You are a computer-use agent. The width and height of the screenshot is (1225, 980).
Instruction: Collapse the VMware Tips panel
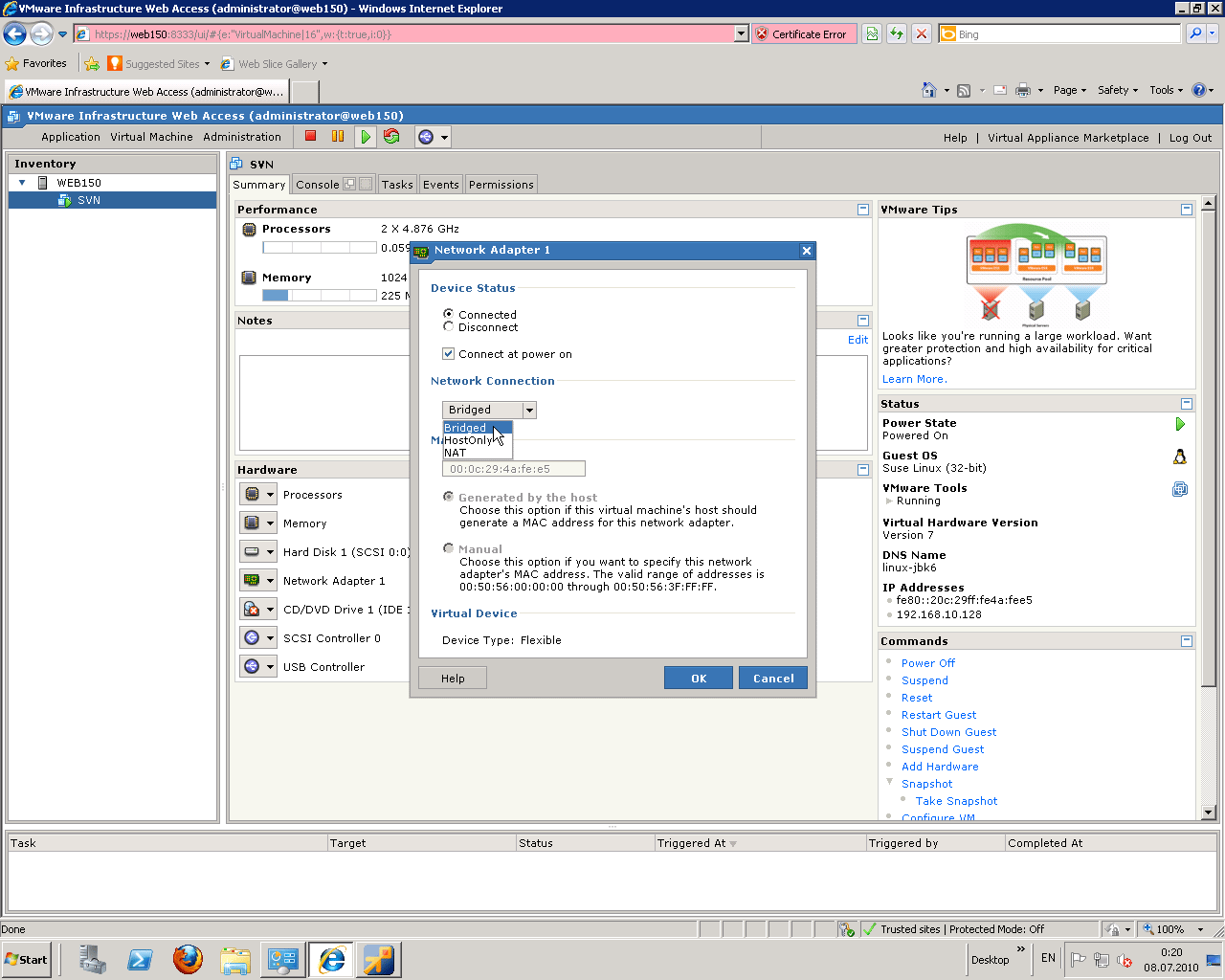(x=1187, y=210)
